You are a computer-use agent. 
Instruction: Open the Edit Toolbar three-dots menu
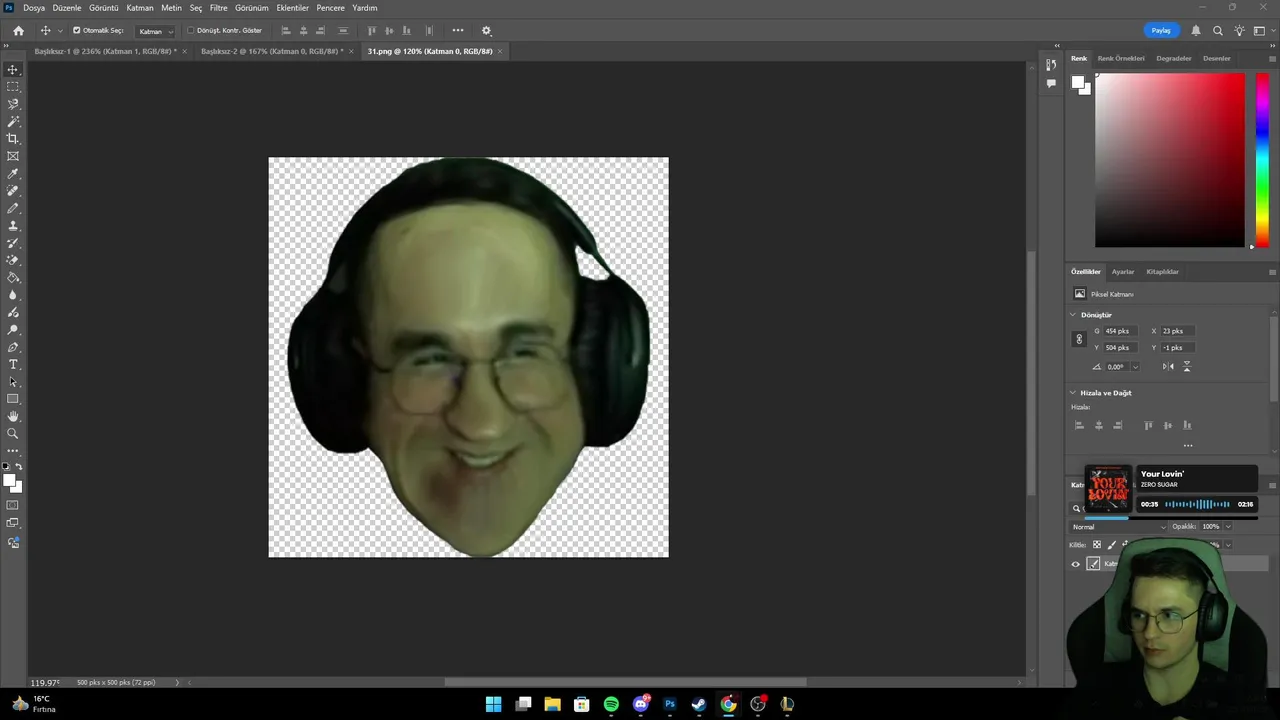point(13,451)
